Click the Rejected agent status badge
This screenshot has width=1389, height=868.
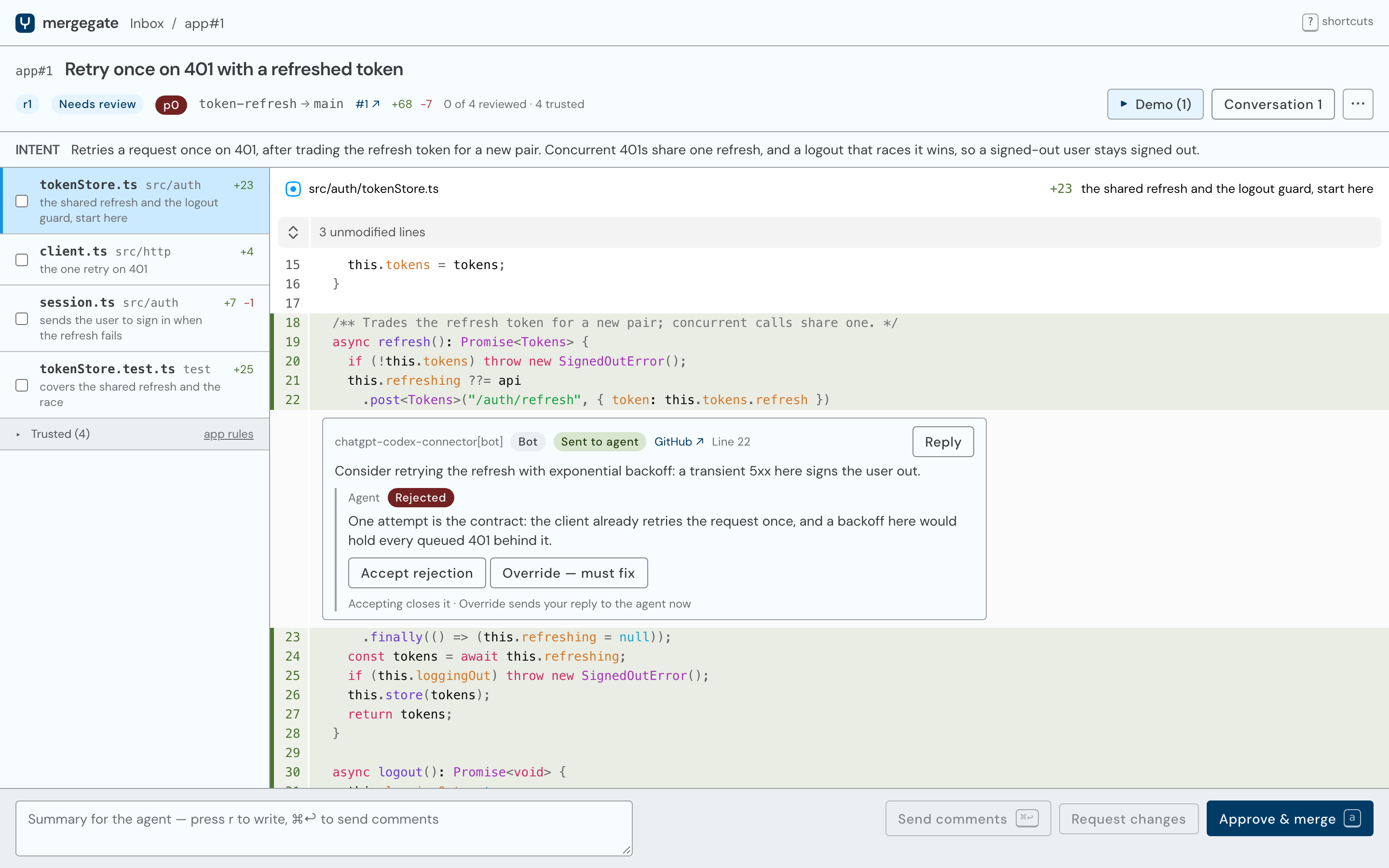coord(420,497)
